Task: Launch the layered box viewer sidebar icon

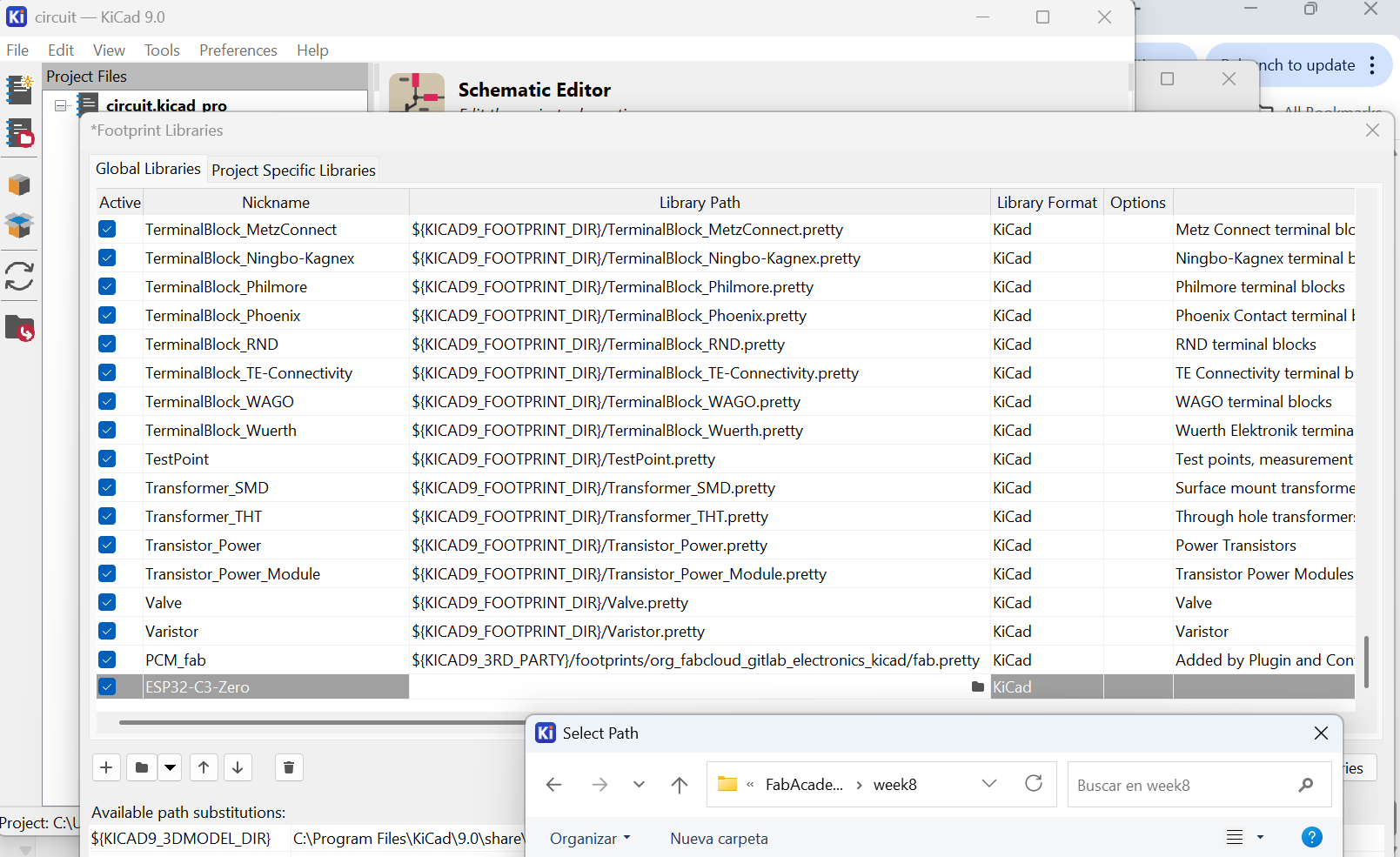Action: coord(19,225)
